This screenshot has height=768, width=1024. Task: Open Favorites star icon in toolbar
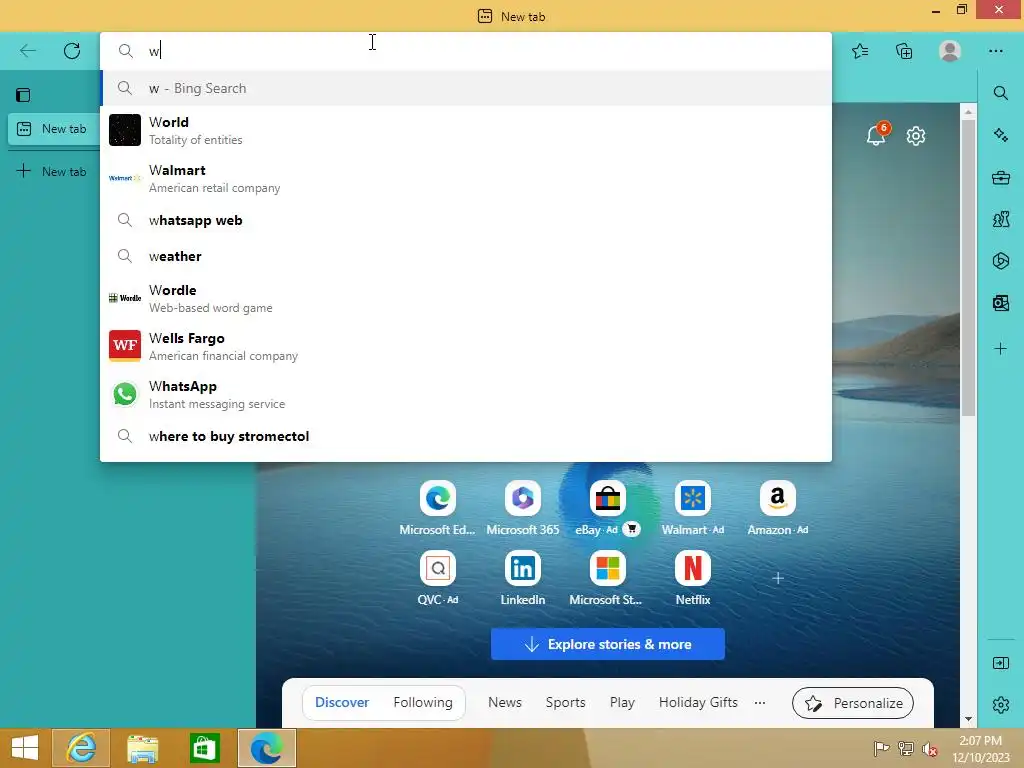(x=860, y=51)
